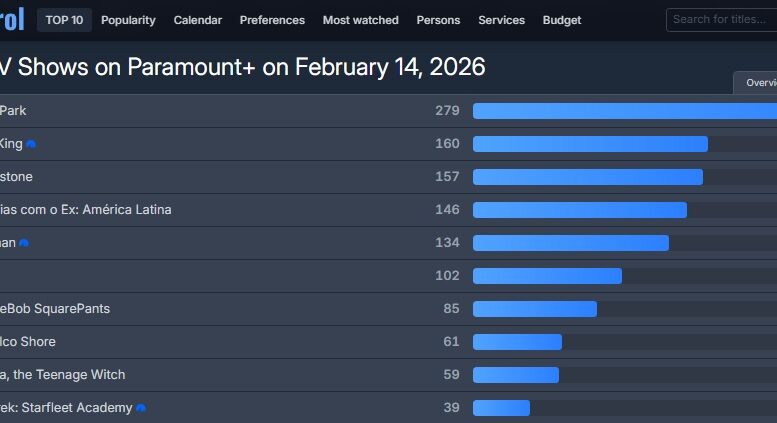Open the SpongeBob SquarePants title link
Image resolution: width=777 pixels, height=423 pixels.
tap(55, 309)
